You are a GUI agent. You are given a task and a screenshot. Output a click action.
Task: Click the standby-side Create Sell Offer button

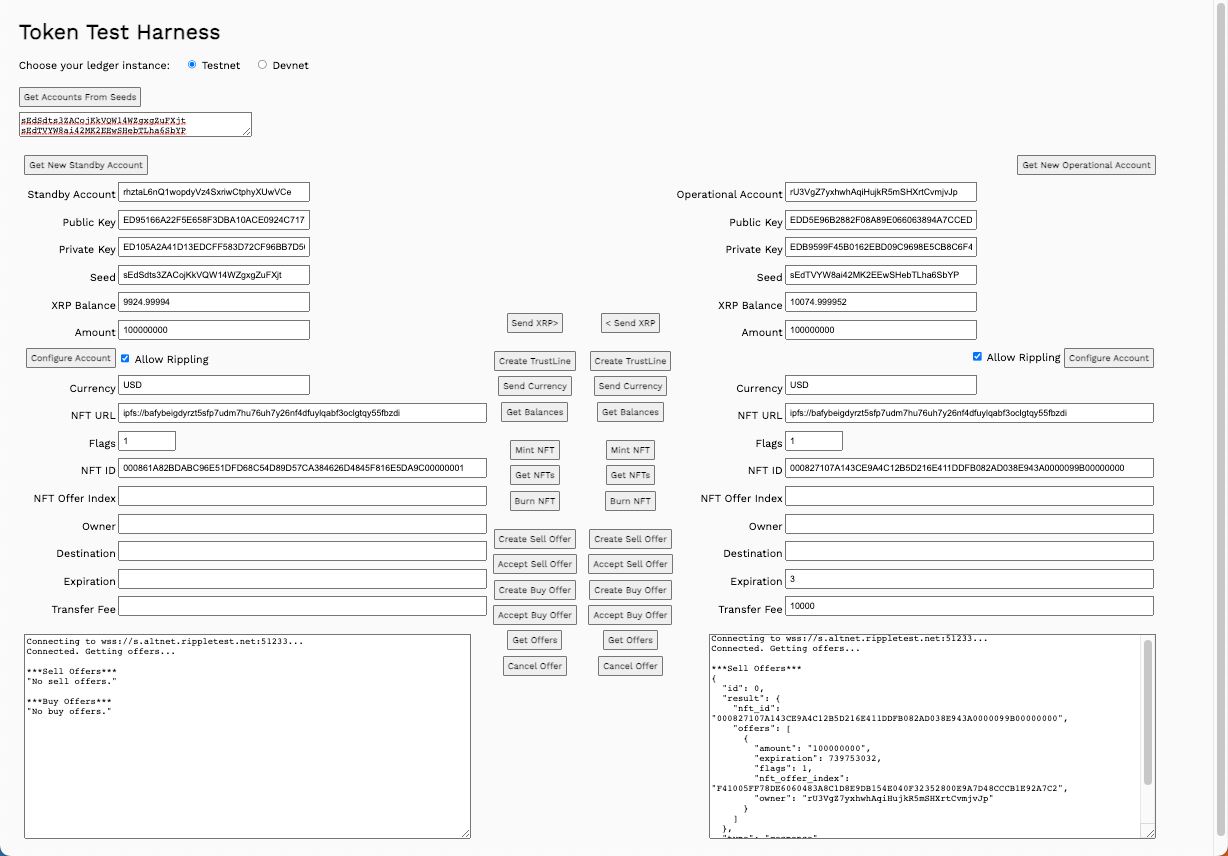pyautogui.click(x=535, y=539)
